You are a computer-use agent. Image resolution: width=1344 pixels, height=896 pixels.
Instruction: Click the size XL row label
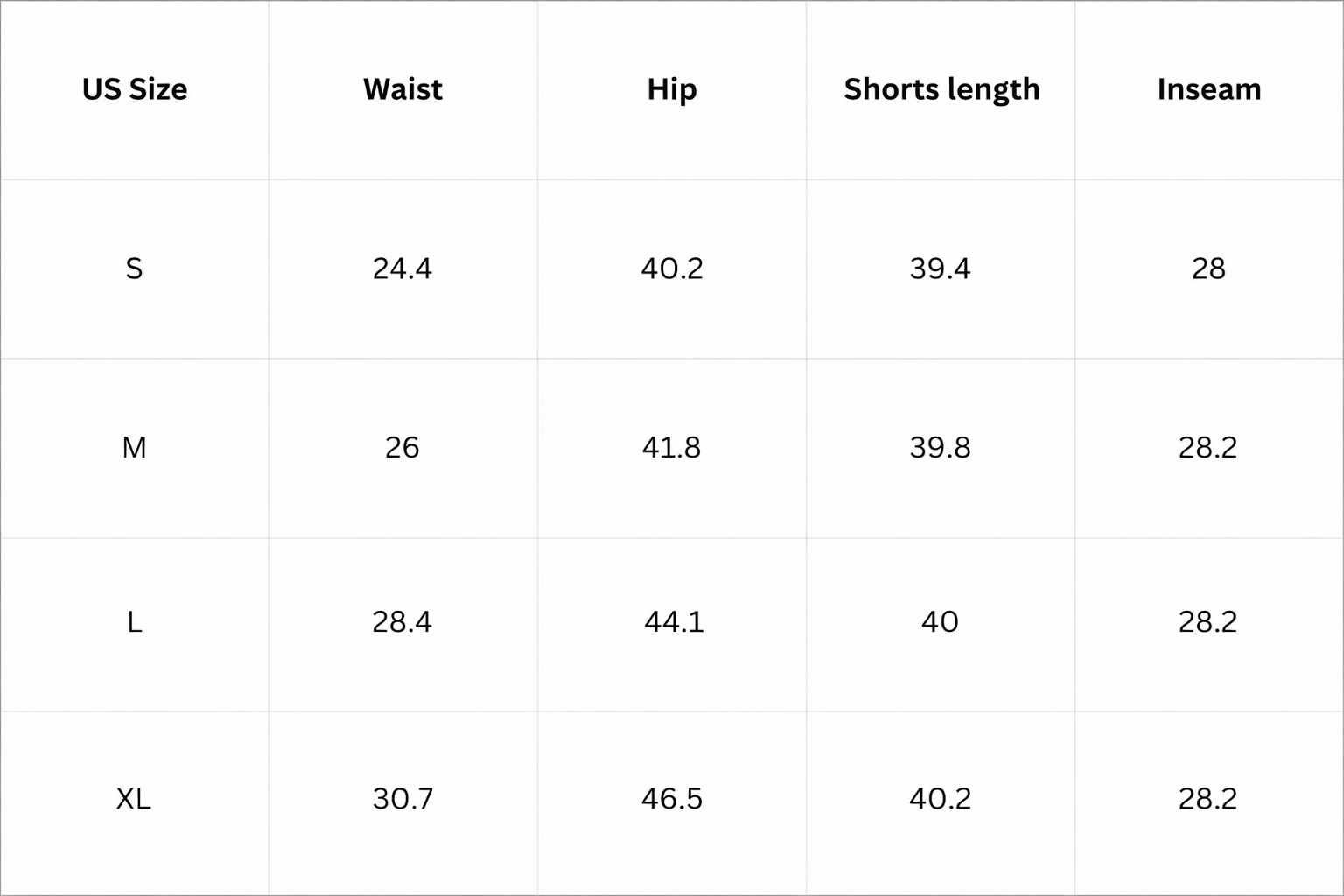(134, 799)
